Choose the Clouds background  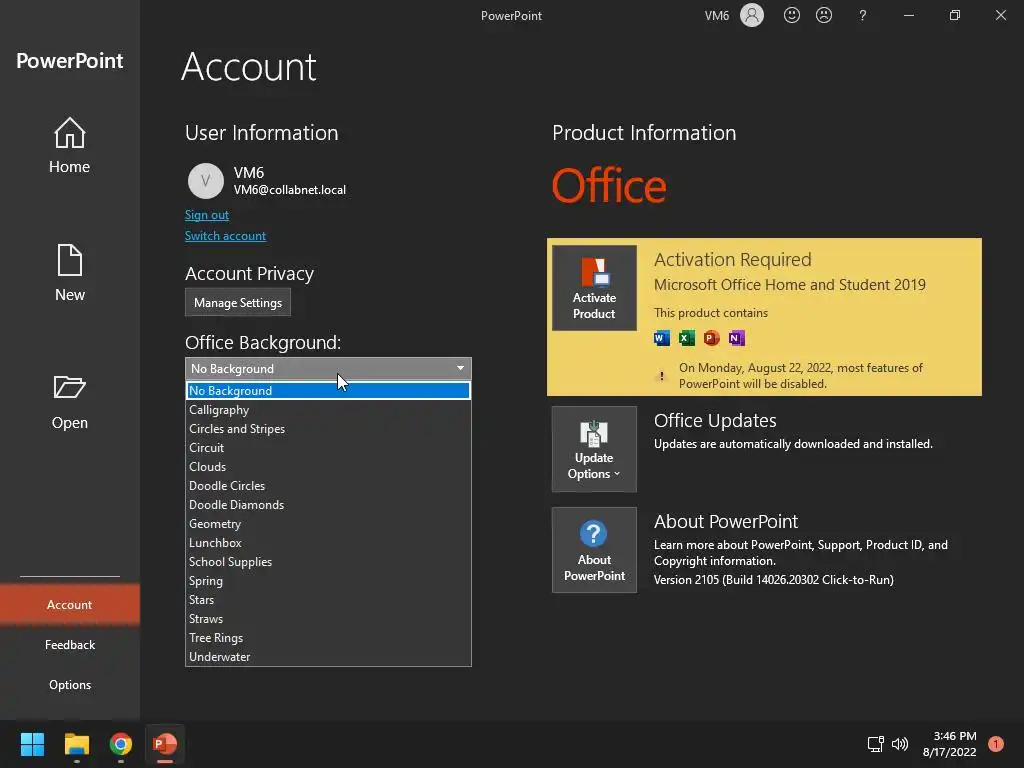coord(328,466)
